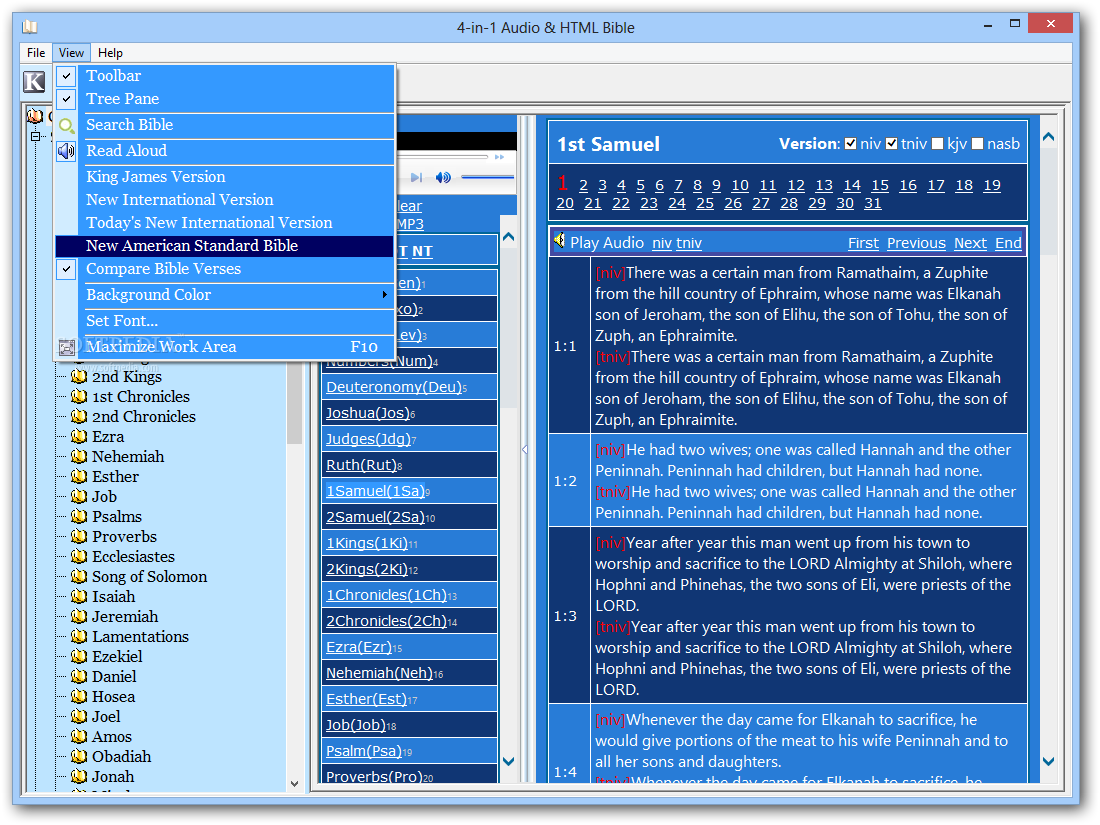Screen dimensions: 1100x825
Task: Click the K toolbar icon
Action: click(x=34, y=82)
